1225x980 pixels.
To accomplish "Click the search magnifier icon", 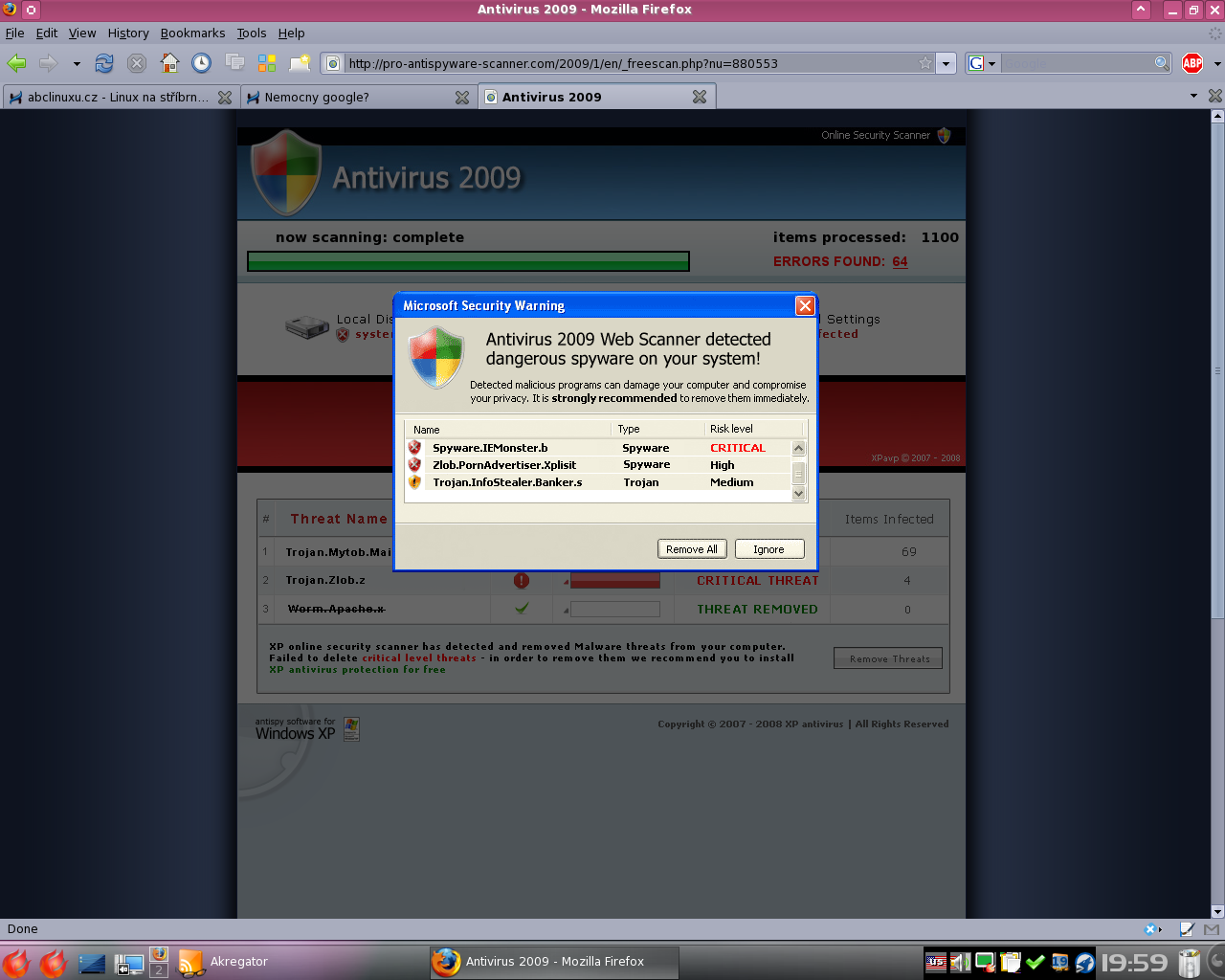I will point(1162,63).
